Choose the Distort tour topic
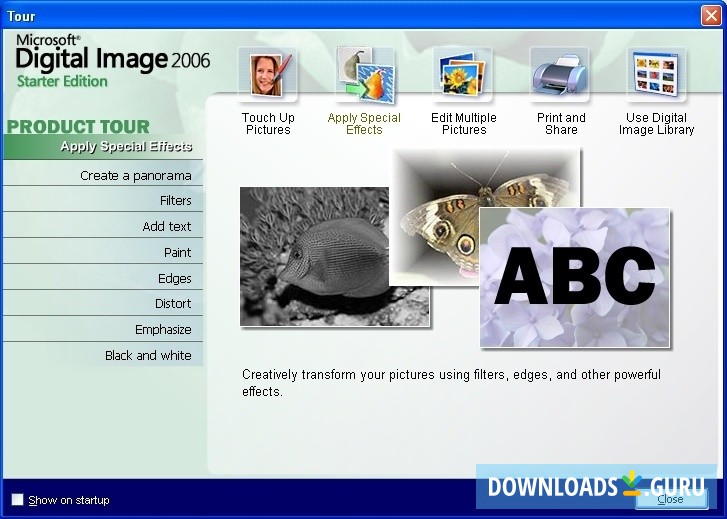This screenshot has height=519, width=727. point(103,304)
